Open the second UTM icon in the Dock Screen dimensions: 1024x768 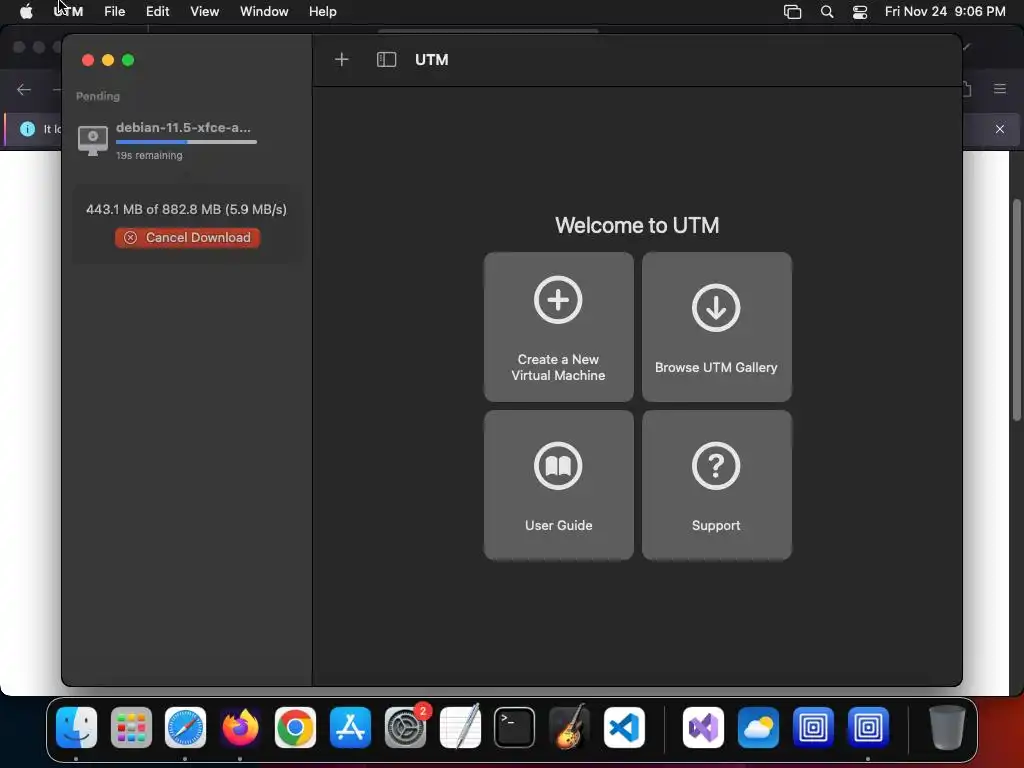(x=868, y=728)
